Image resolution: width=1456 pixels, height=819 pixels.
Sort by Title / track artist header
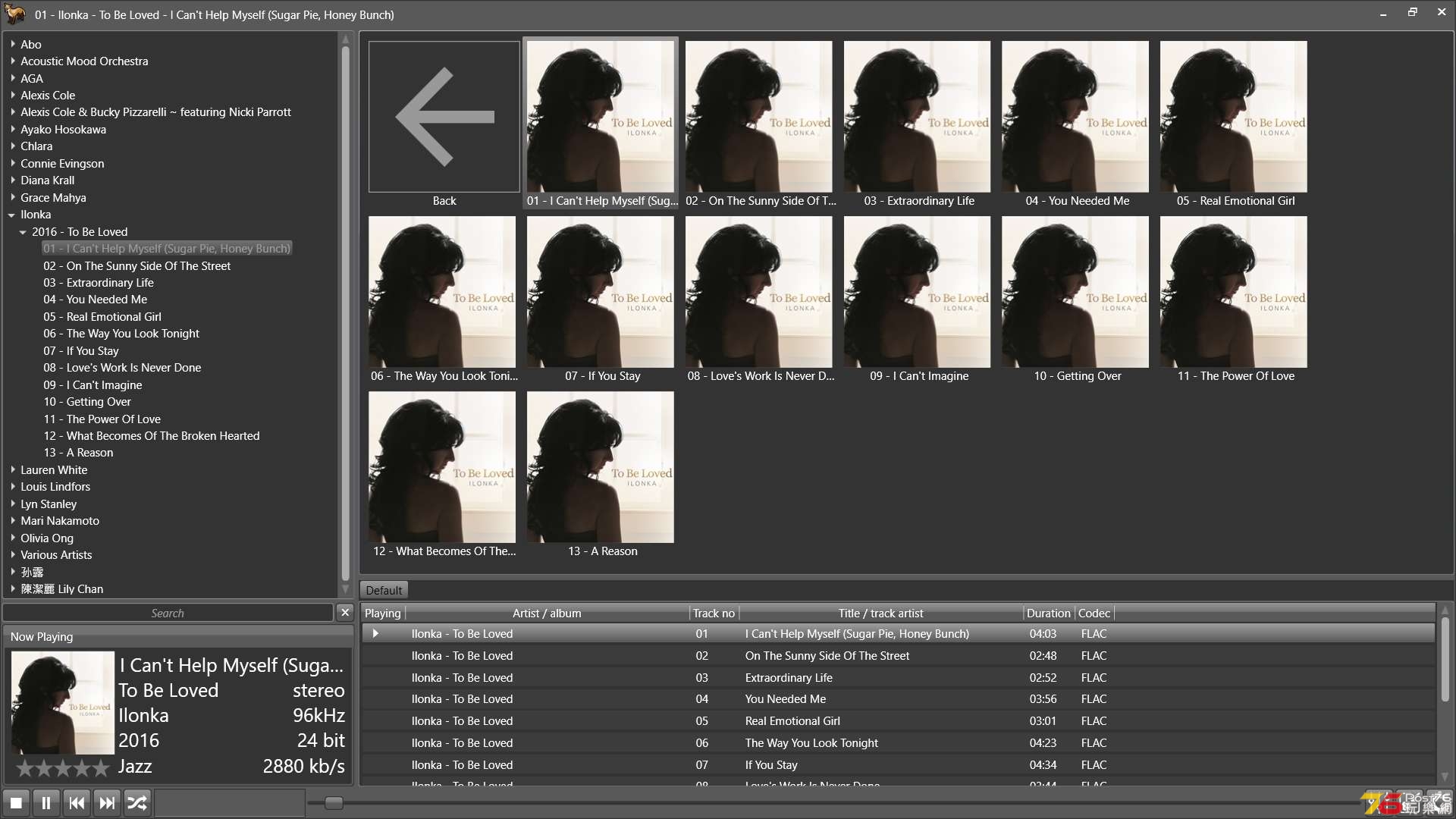(x=880, y=613)
